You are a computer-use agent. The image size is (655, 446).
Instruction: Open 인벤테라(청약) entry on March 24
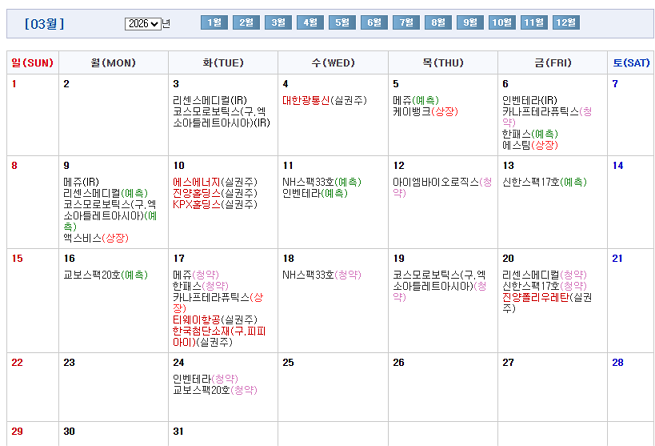click(205, 379)
